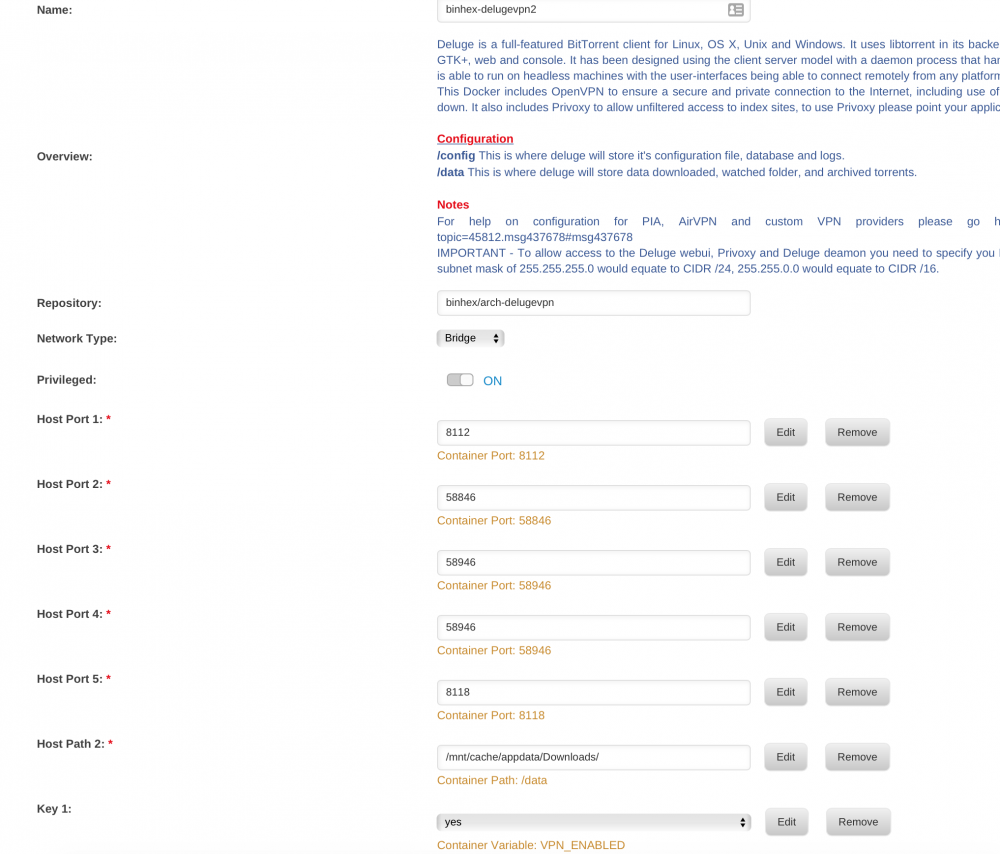Click Host Port 1 field 8112
Viewport: 1000px width, 854px height.
[x=594, y=432]
